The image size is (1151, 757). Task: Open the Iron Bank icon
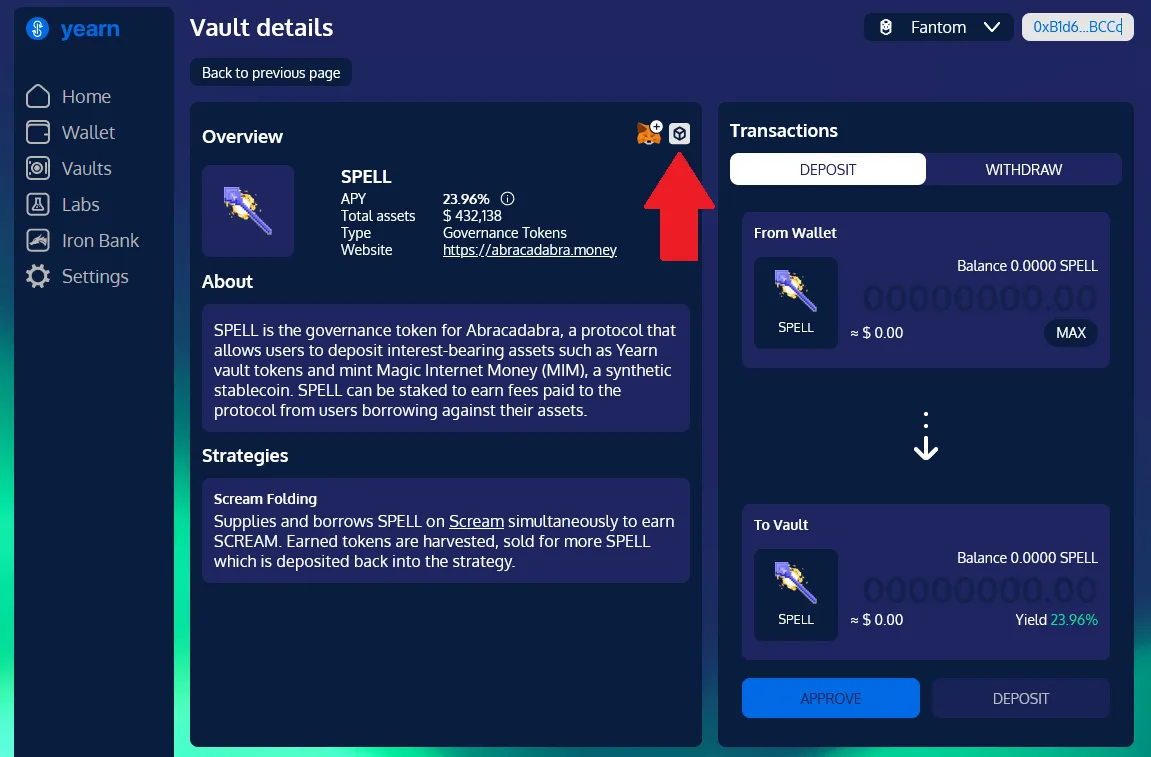tap(37, 240)
